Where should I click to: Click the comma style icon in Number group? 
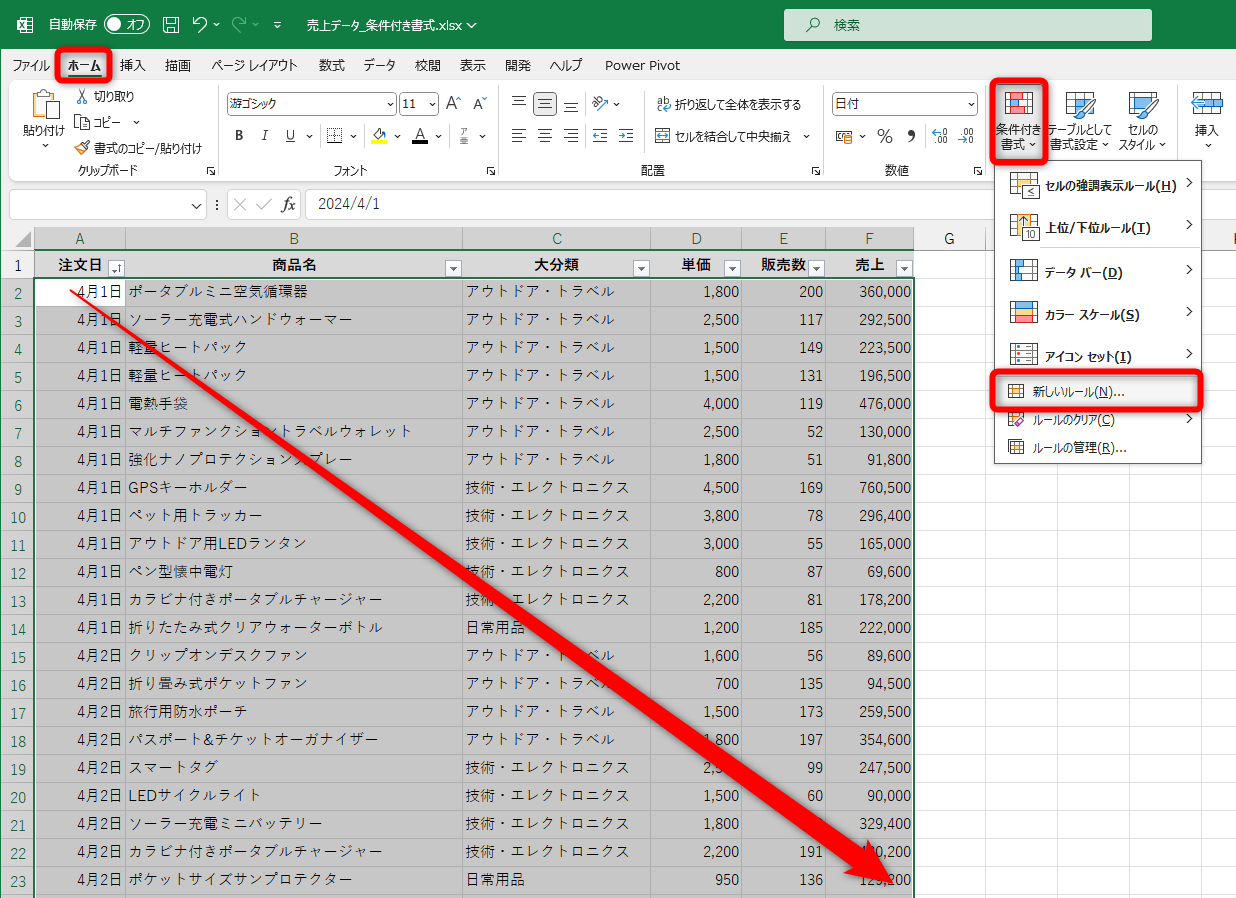click(x=911, y=135)
